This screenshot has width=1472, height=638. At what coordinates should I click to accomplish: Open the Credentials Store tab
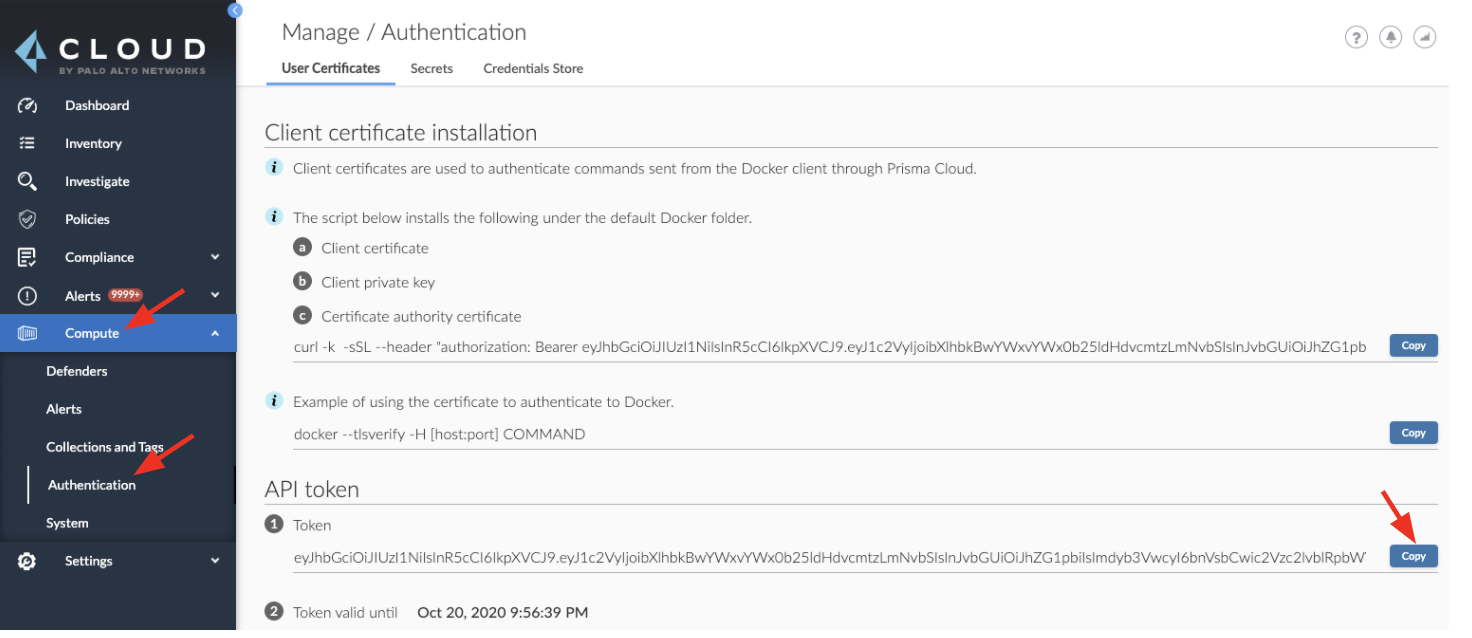point(533,68)
